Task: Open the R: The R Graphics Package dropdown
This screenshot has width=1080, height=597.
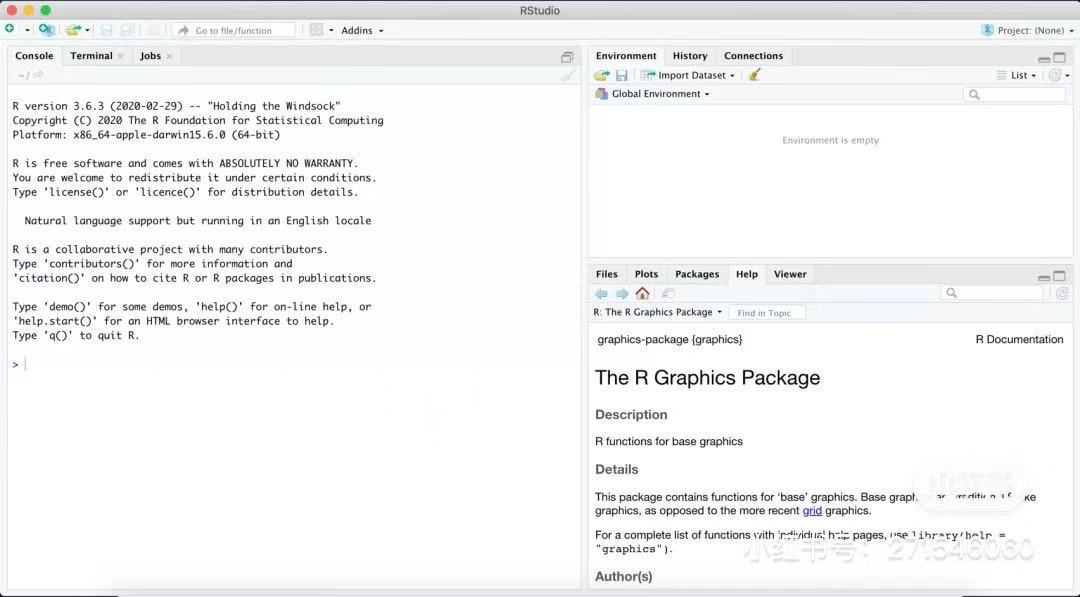Action: point(658,312)
